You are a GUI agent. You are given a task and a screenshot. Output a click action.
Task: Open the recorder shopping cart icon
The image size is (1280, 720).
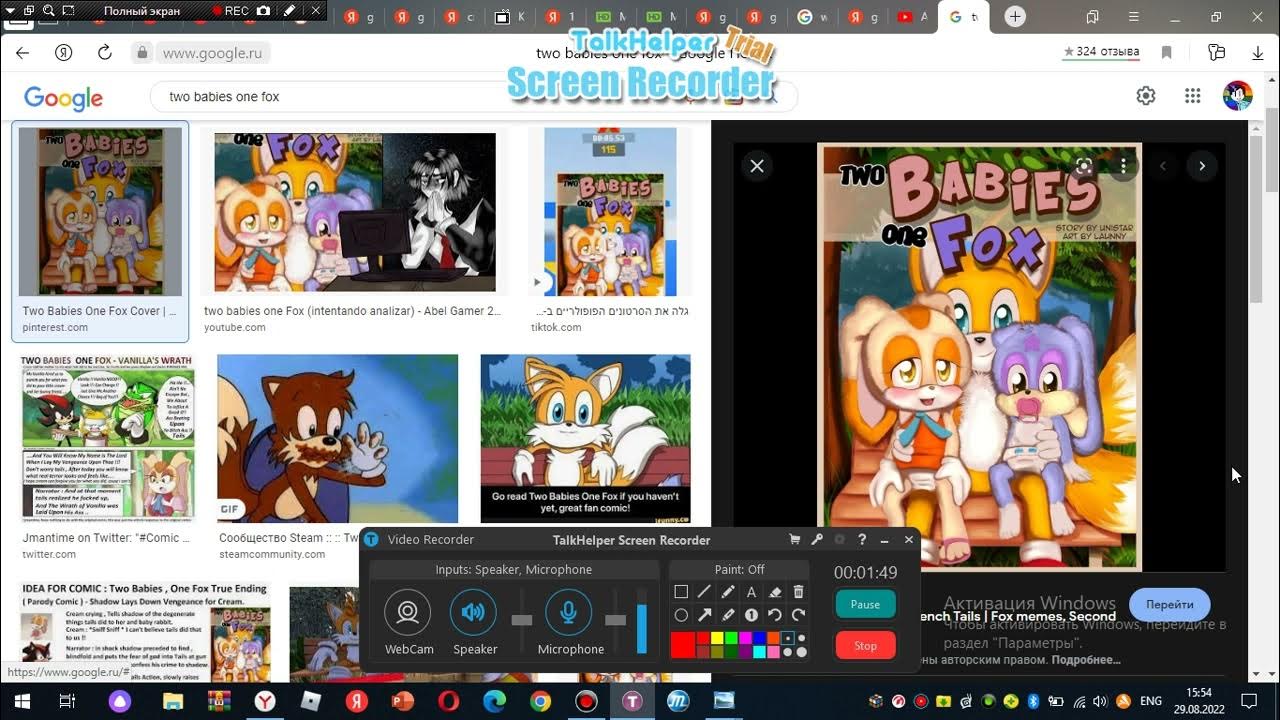coord(795,539)
